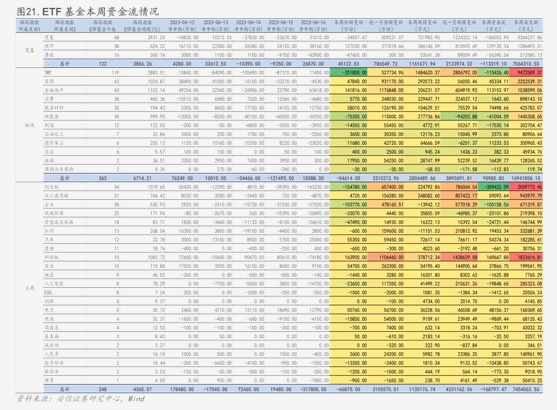Click the cell 2883.51 in TMT row
Viewport: 557px width, 410px height.
pos(157,72)
